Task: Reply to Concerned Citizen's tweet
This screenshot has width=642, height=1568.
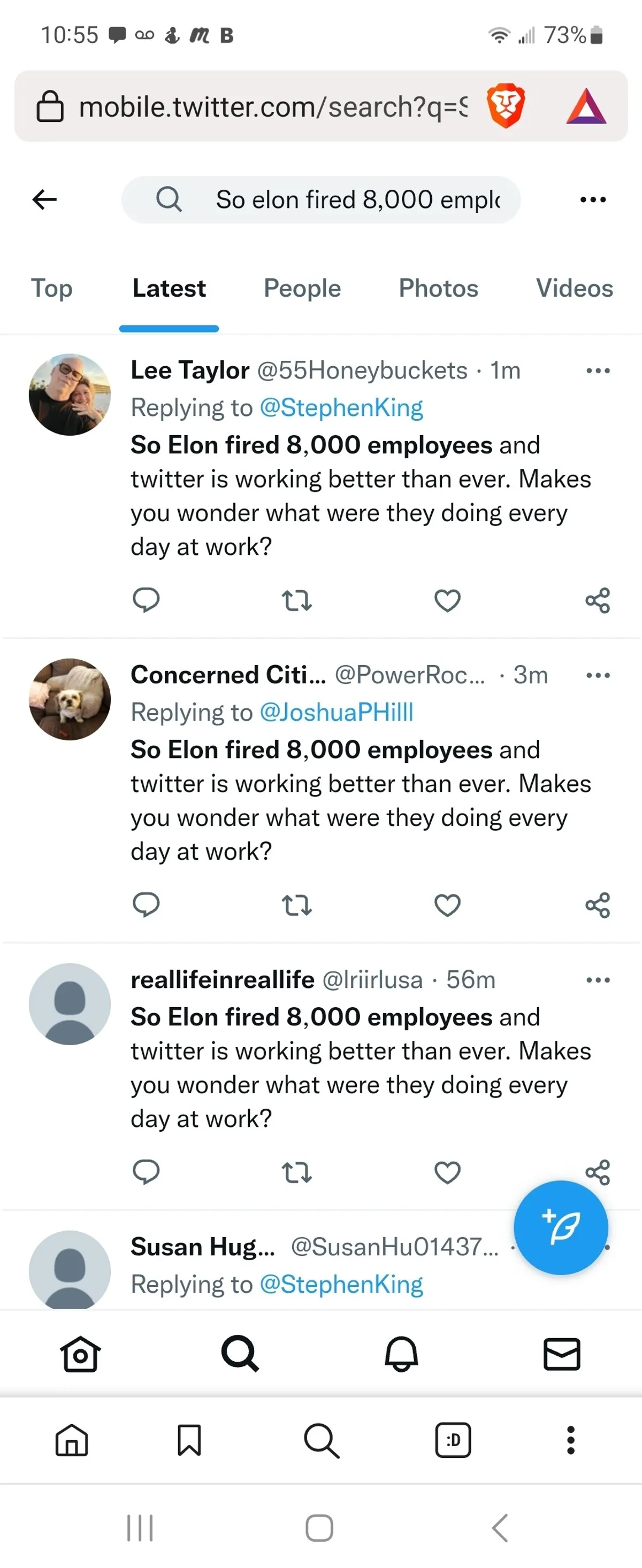Action: click(x=146, y=905)
